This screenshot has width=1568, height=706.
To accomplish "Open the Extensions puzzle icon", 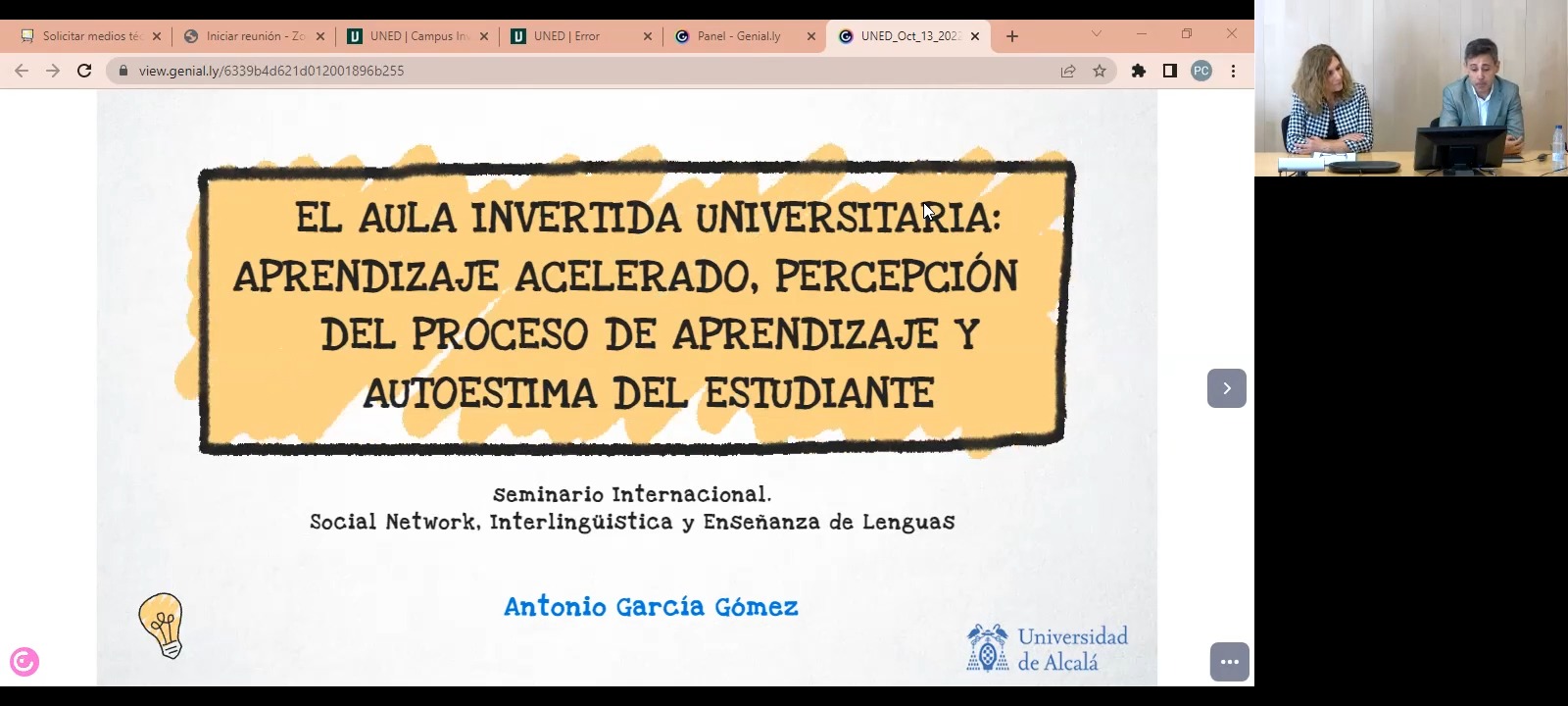I will click(x=1138, y=71).
